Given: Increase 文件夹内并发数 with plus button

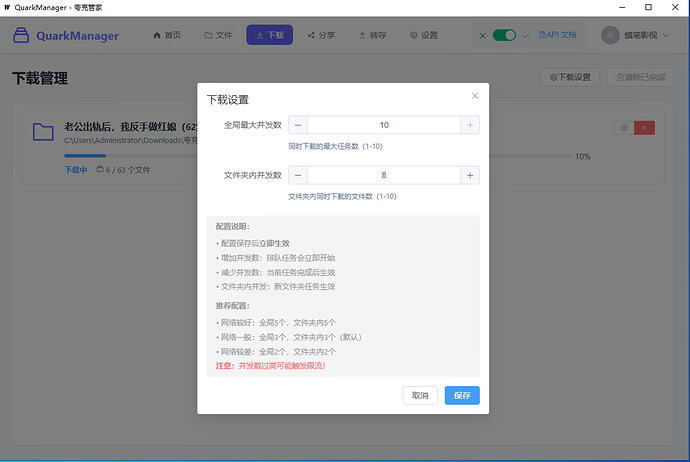Looking at the screenshot, I should pyautogui.click(x=470, y=175).
